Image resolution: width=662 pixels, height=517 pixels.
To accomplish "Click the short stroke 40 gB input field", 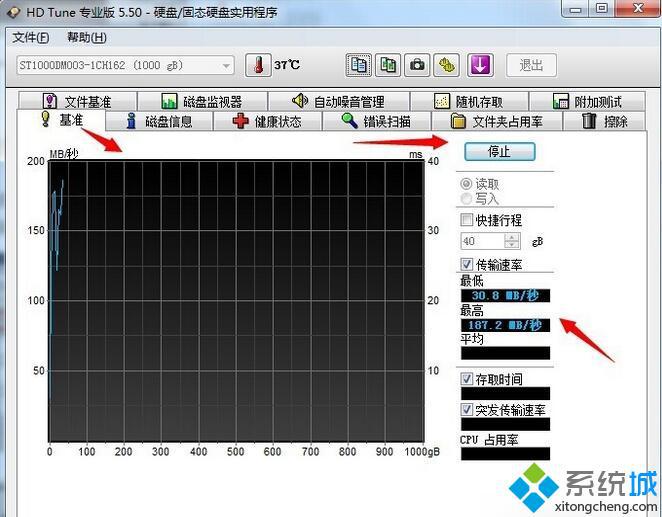I will pos(483,241).
